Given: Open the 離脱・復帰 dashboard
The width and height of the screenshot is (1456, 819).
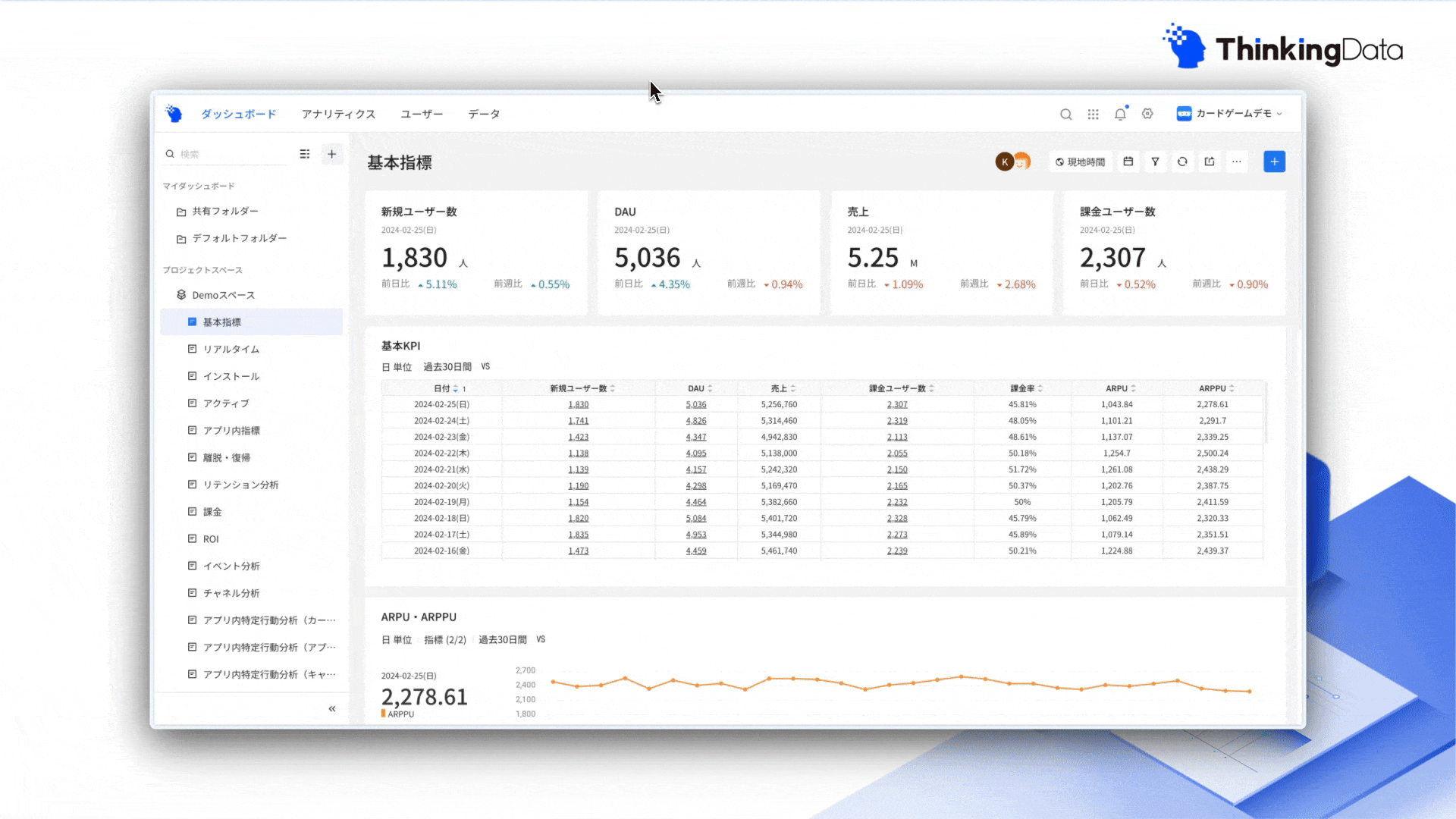Looking at the screenshot, I should pos(252,457).
